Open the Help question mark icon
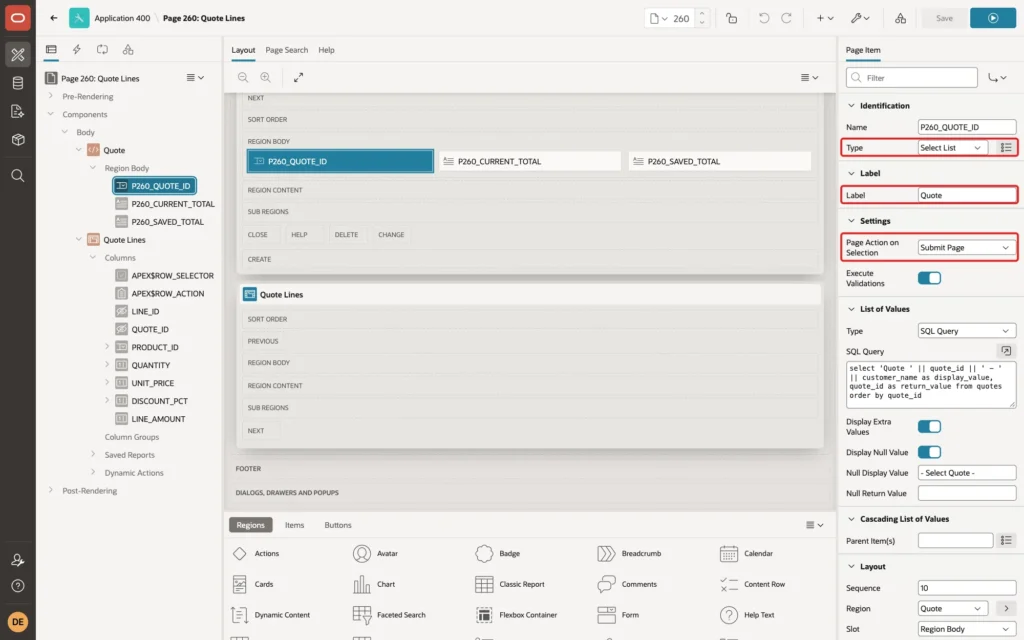The width and height of the screenshot is (1024, 640). 18,586
